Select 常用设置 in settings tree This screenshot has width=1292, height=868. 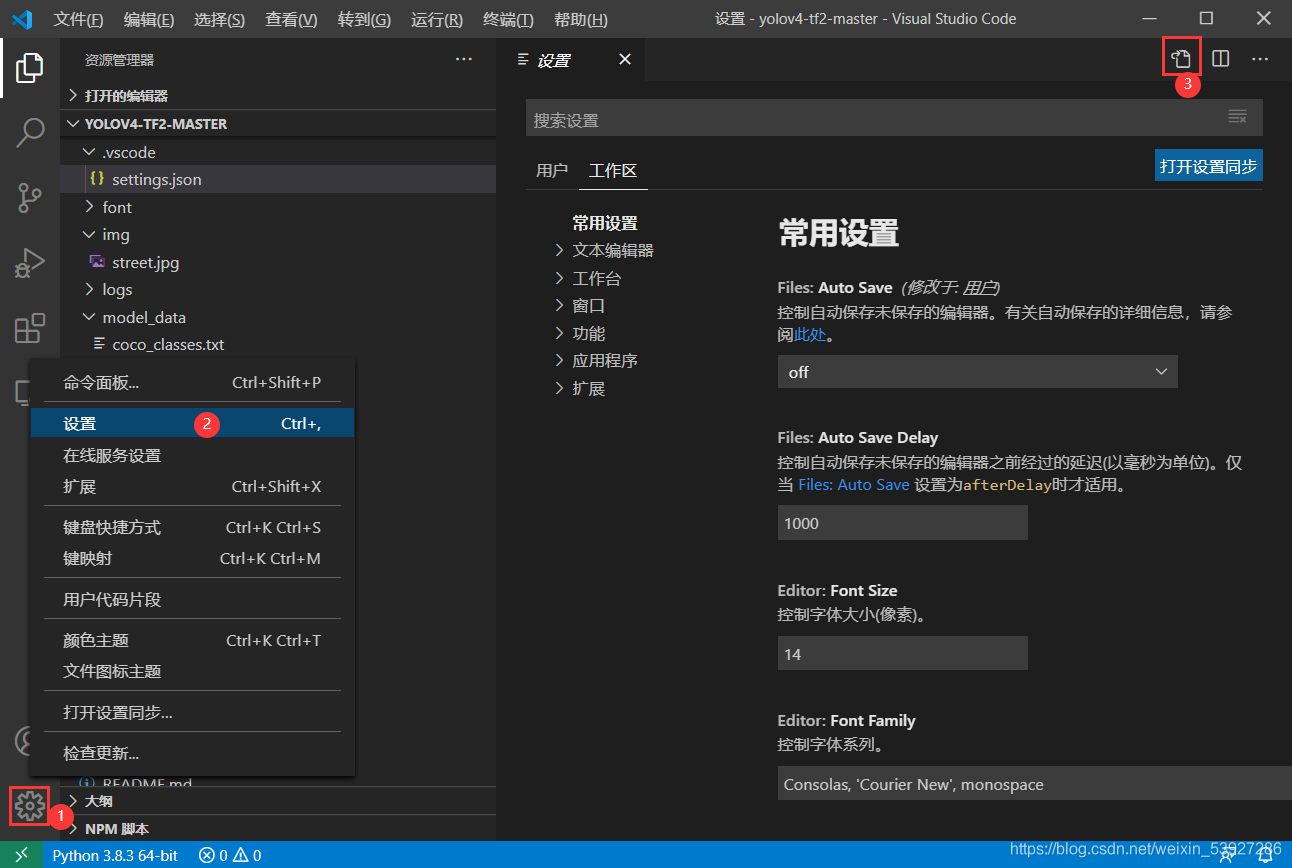tap(605, 223)
